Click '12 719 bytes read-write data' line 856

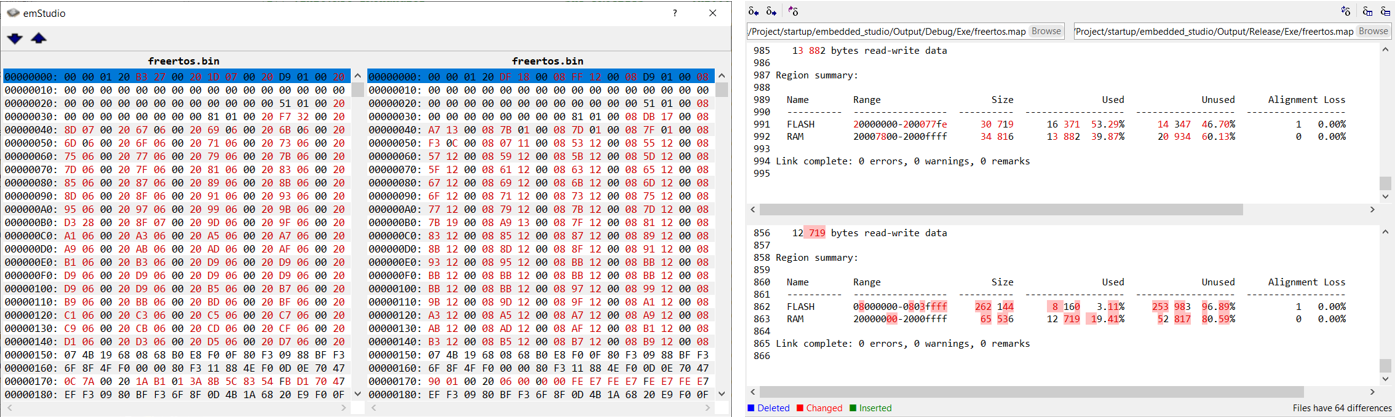click(869, 232)
